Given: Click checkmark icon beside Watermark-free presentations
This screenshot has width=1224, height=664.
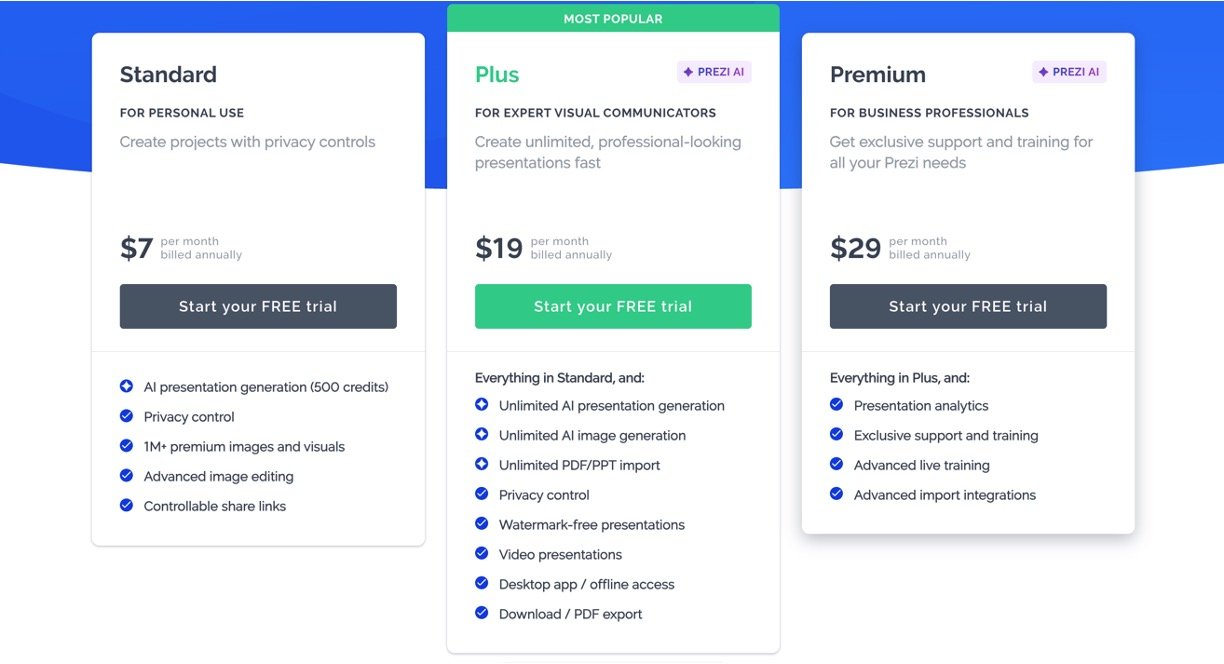Looking at the screenshot, I should tap(481, 524).
